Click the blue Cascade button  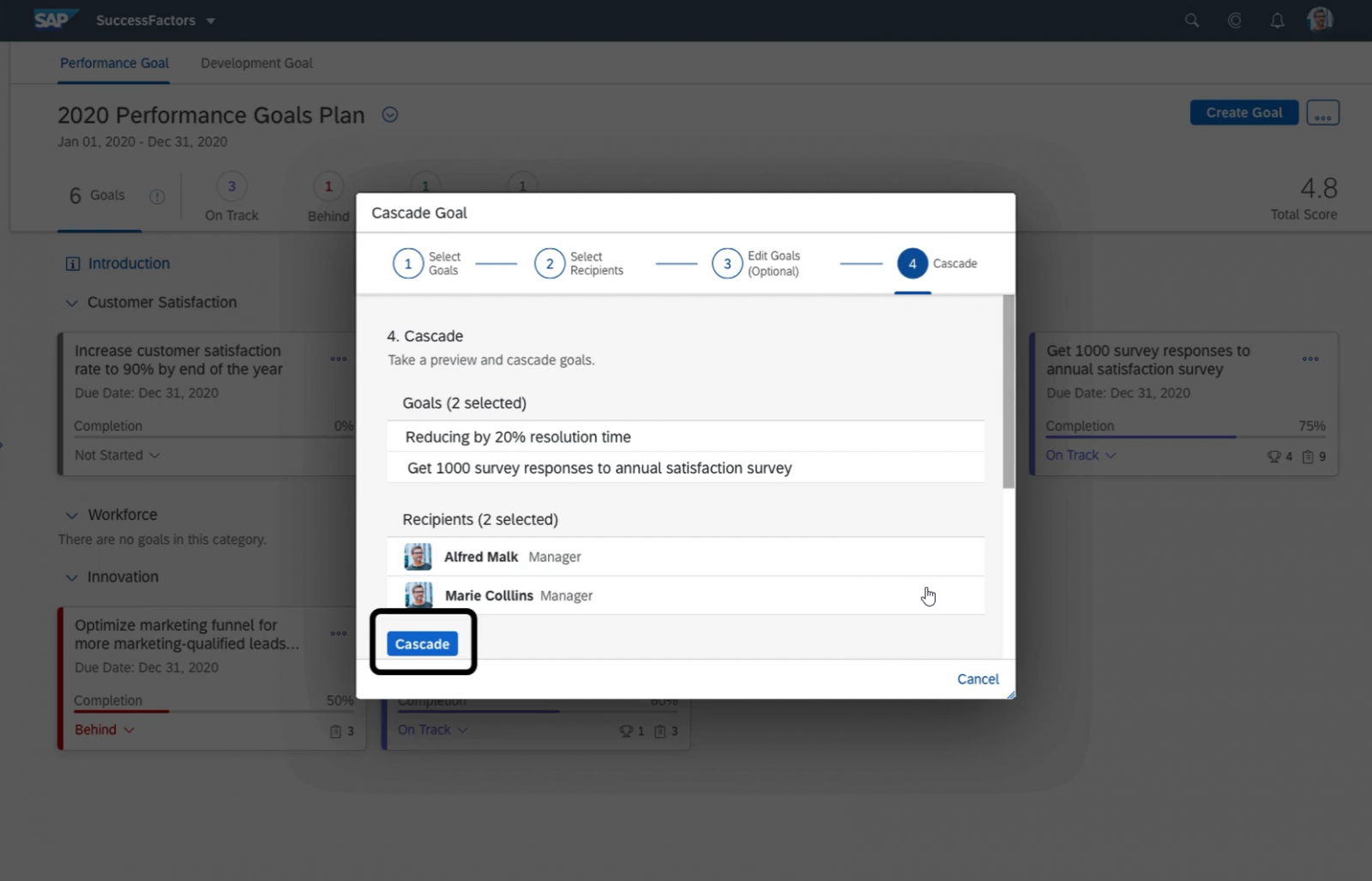coord(422,643)
